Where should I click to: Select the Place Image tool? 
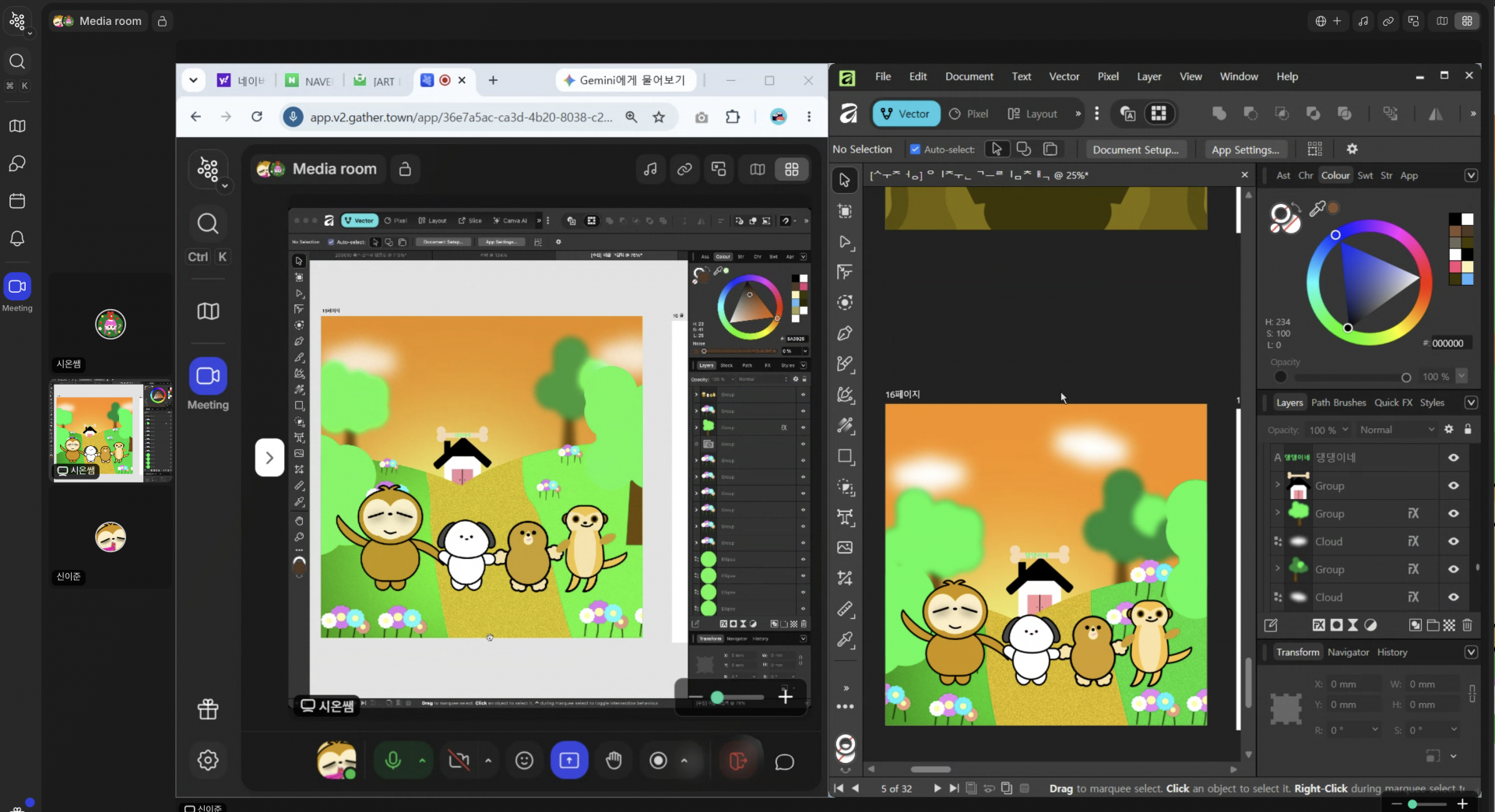[845, 547]
